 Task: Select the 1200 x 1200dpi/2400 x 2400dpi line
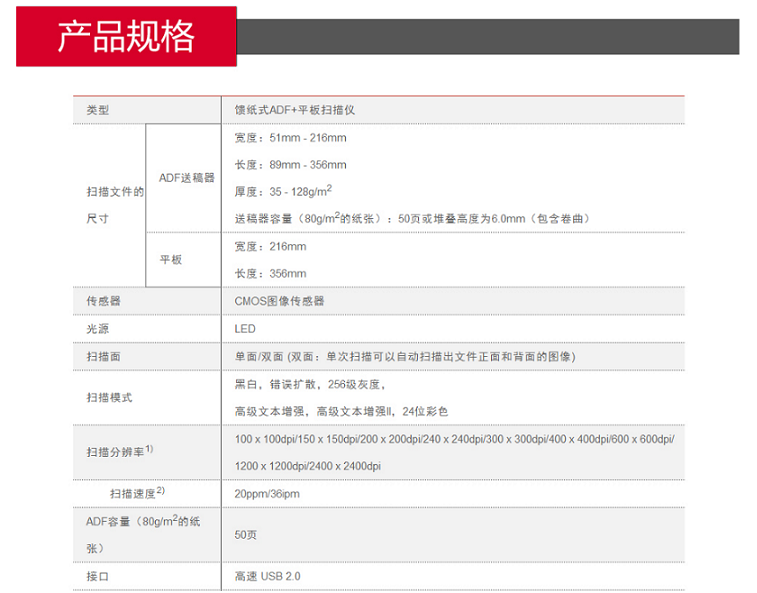(x=308, y=466)
